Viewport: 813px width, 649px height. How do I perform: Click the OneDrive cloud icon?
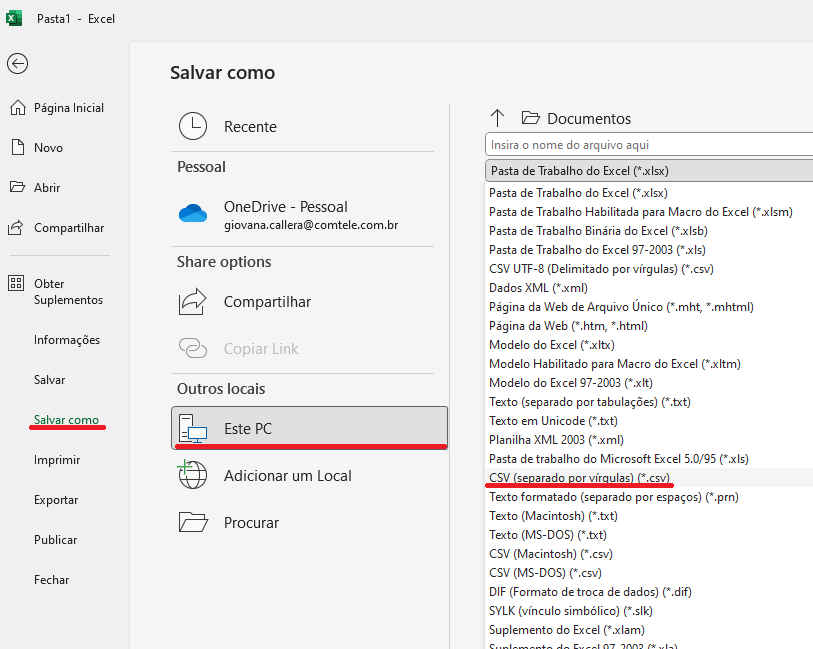click(193, 213)
